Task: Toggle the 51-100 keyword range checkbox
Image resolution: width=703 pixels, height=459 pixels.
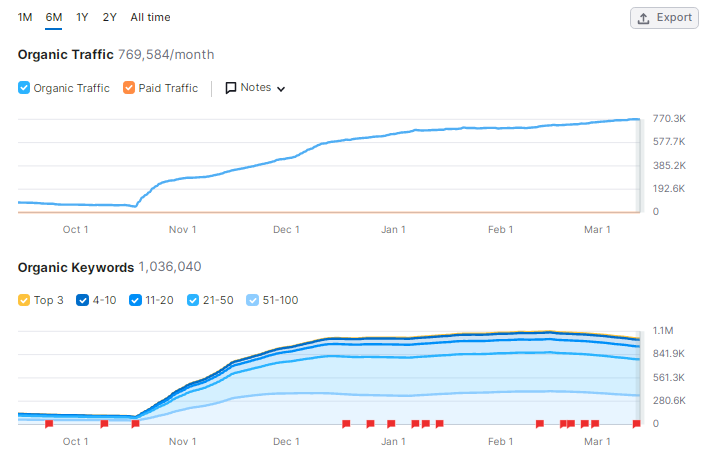Action: (252, 300)
